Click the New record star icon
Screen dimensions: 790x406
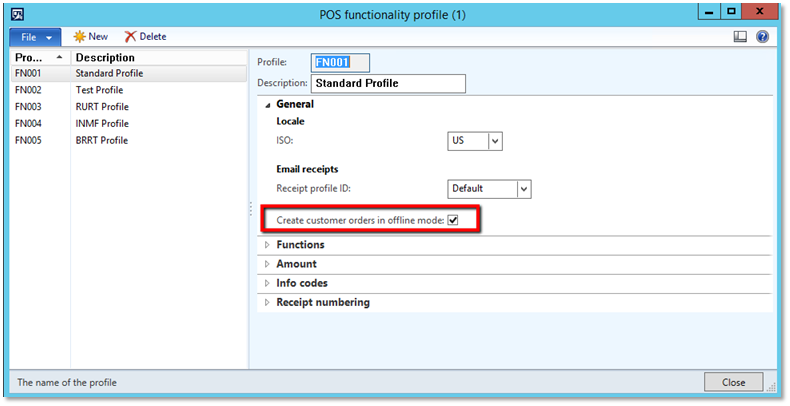(x=79, y=36)
